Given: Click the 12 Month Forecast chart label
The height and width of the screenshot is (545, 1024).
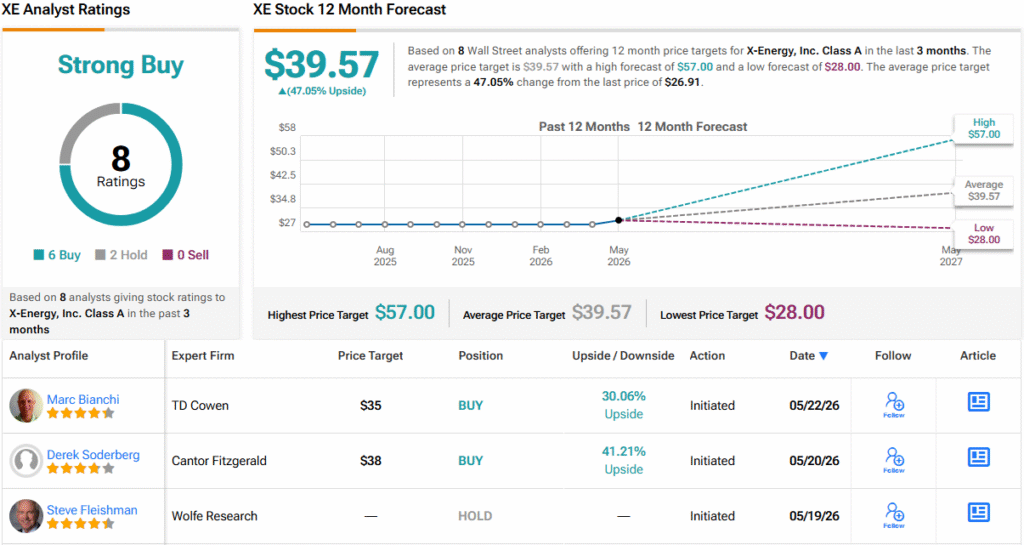Looking at the screenshot, I should (x=692, y=127).
